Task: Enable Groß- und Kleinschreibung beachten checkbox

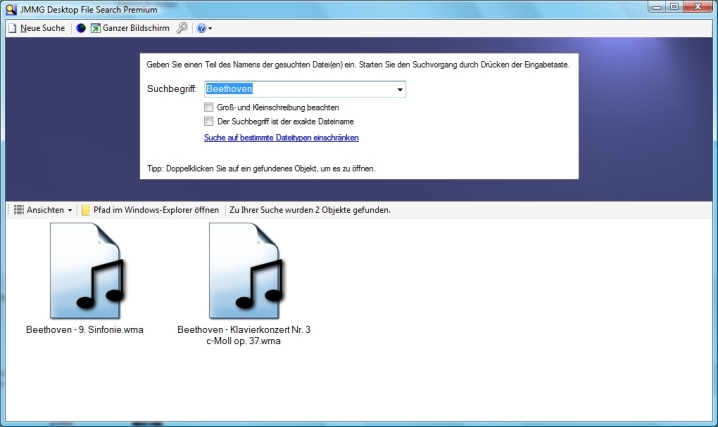Action: pyautogui.click(x=209, y=107)
